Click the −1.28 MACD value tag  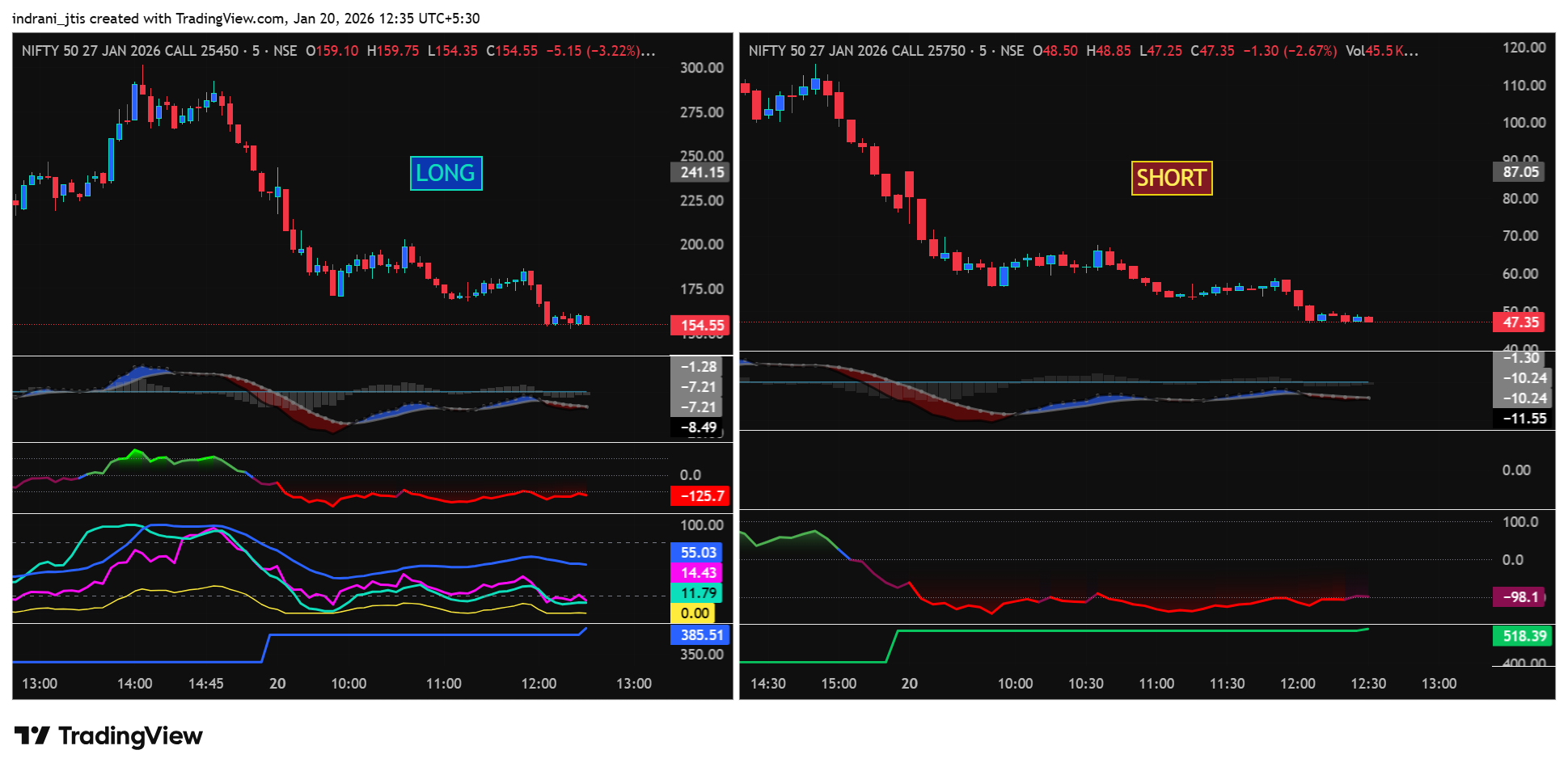(x=697, y=366)
